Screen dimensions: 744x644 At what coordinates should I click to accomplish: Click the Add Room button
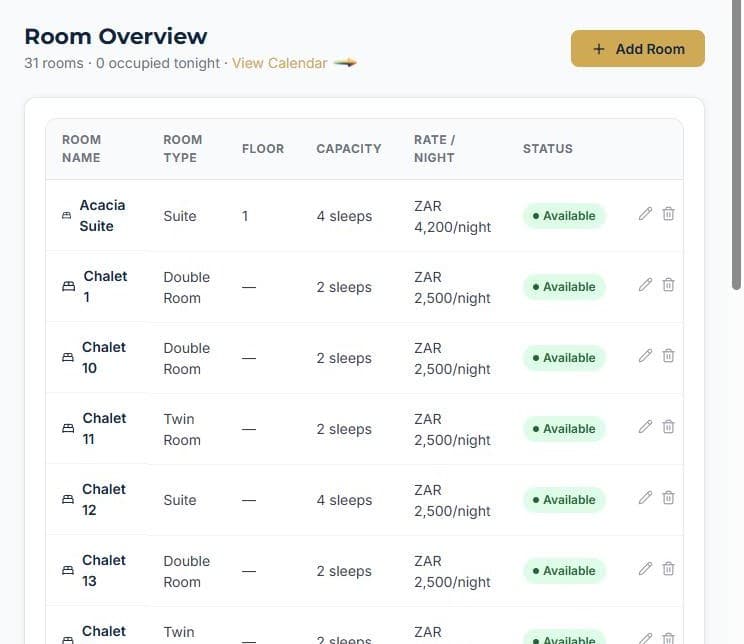tap(637, 49)
